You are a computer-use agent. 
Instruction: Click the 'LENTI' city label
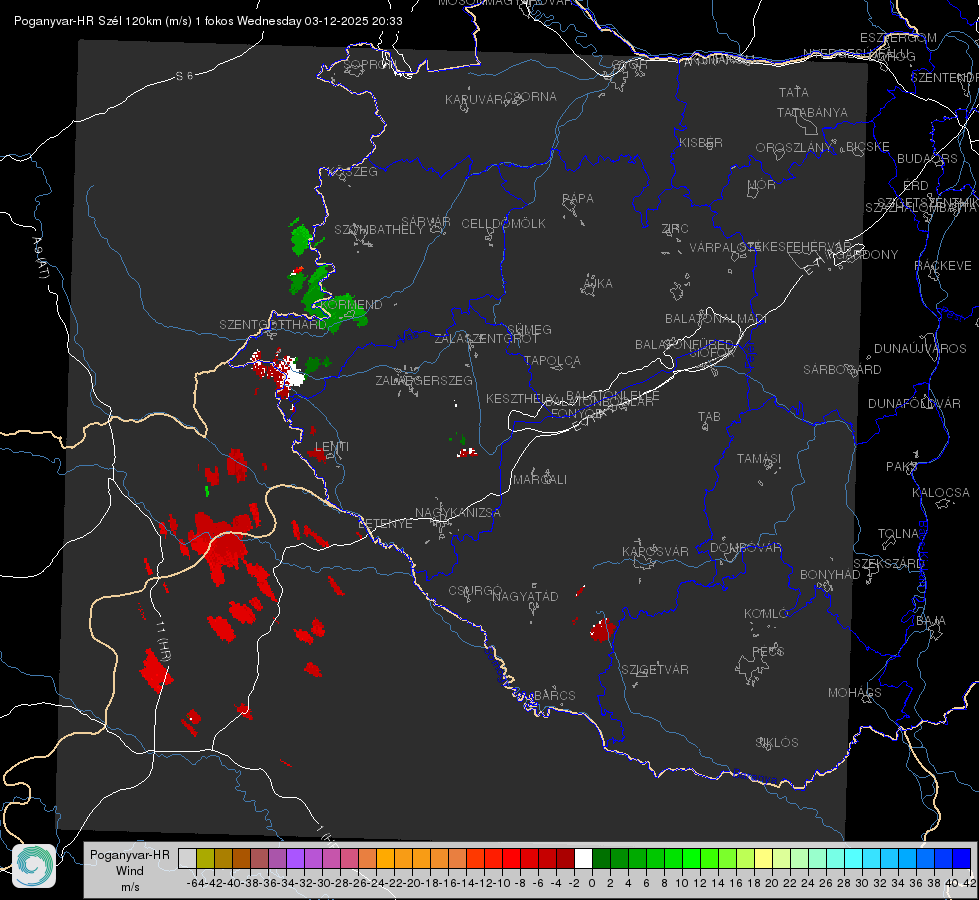tap(332, 447)
